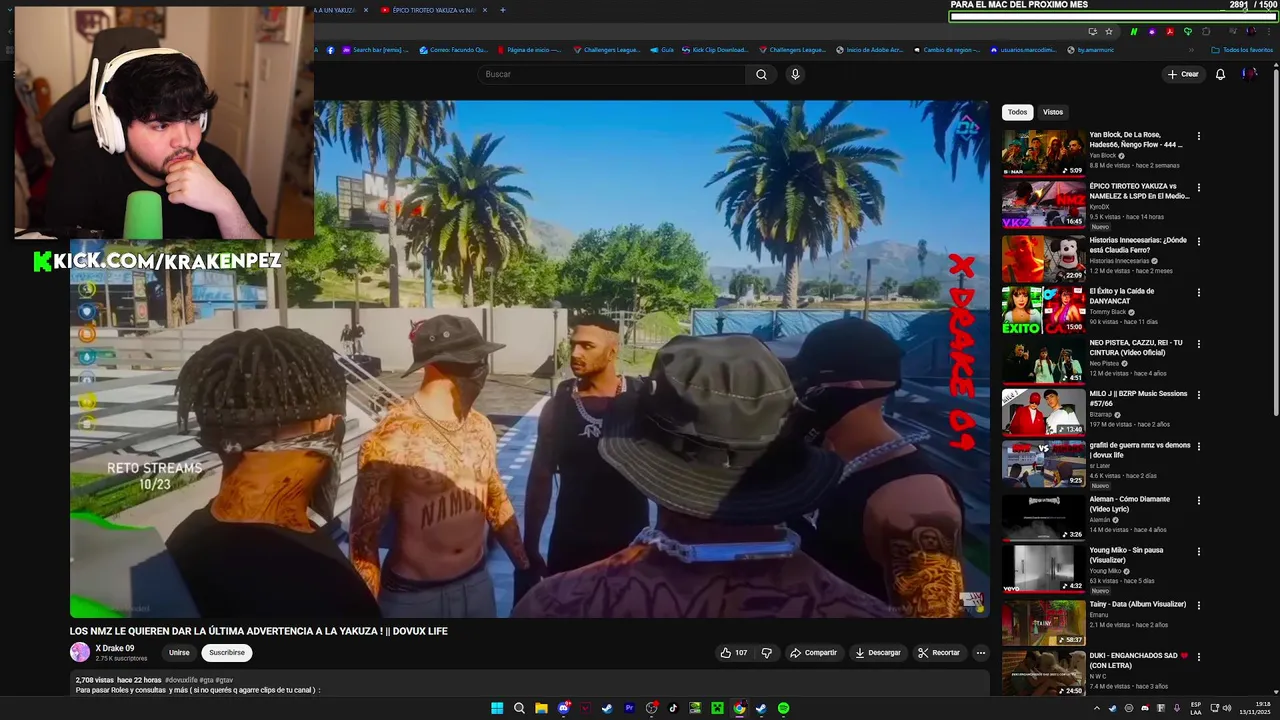The height and width of the screenshot is (720, 1280).
Task: Open Historias Innecesarias Claudia Ferro thumbnail
Action: 1043,258
